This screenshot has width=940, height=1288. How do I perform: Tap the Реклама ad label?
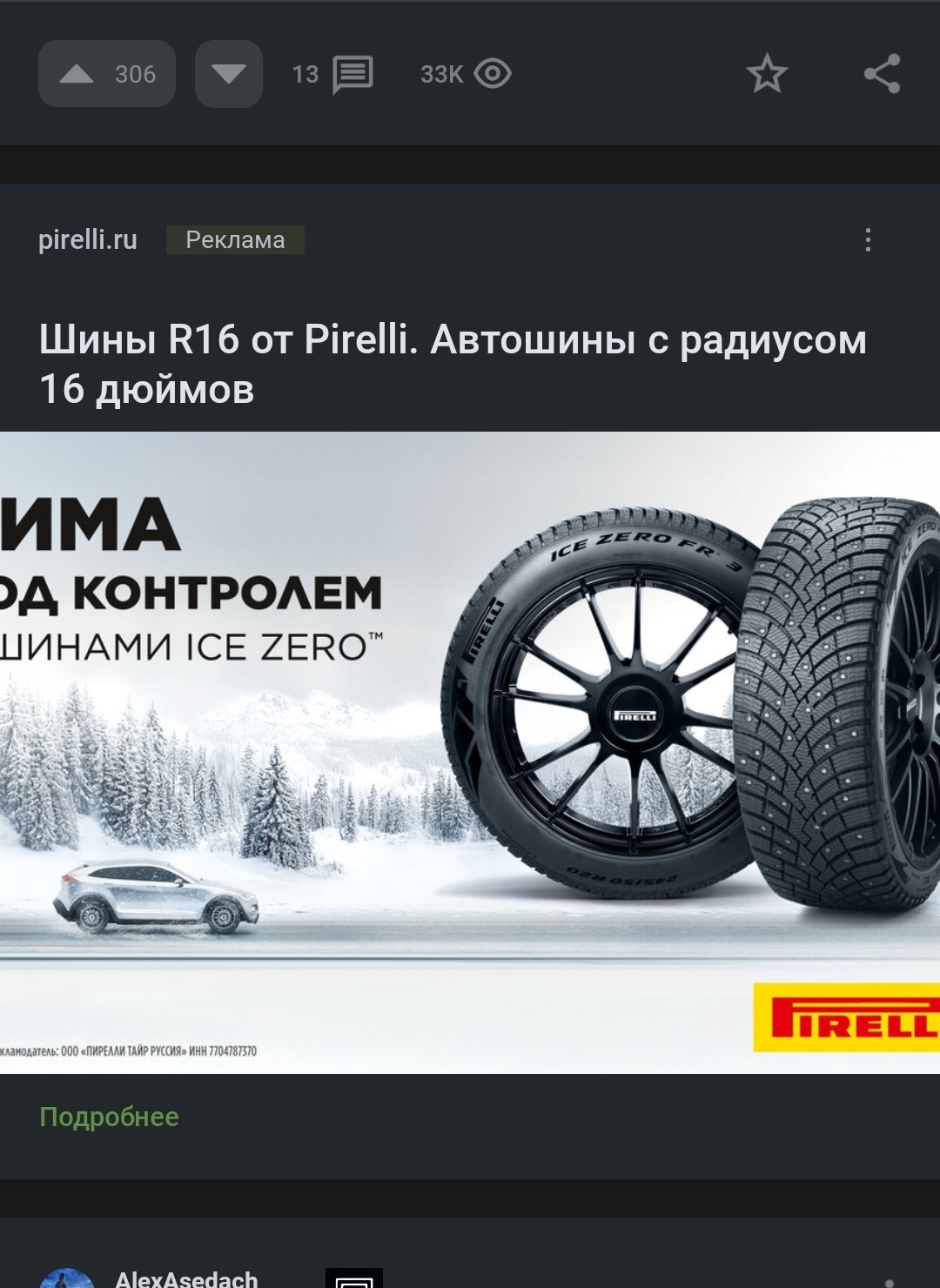236,239
